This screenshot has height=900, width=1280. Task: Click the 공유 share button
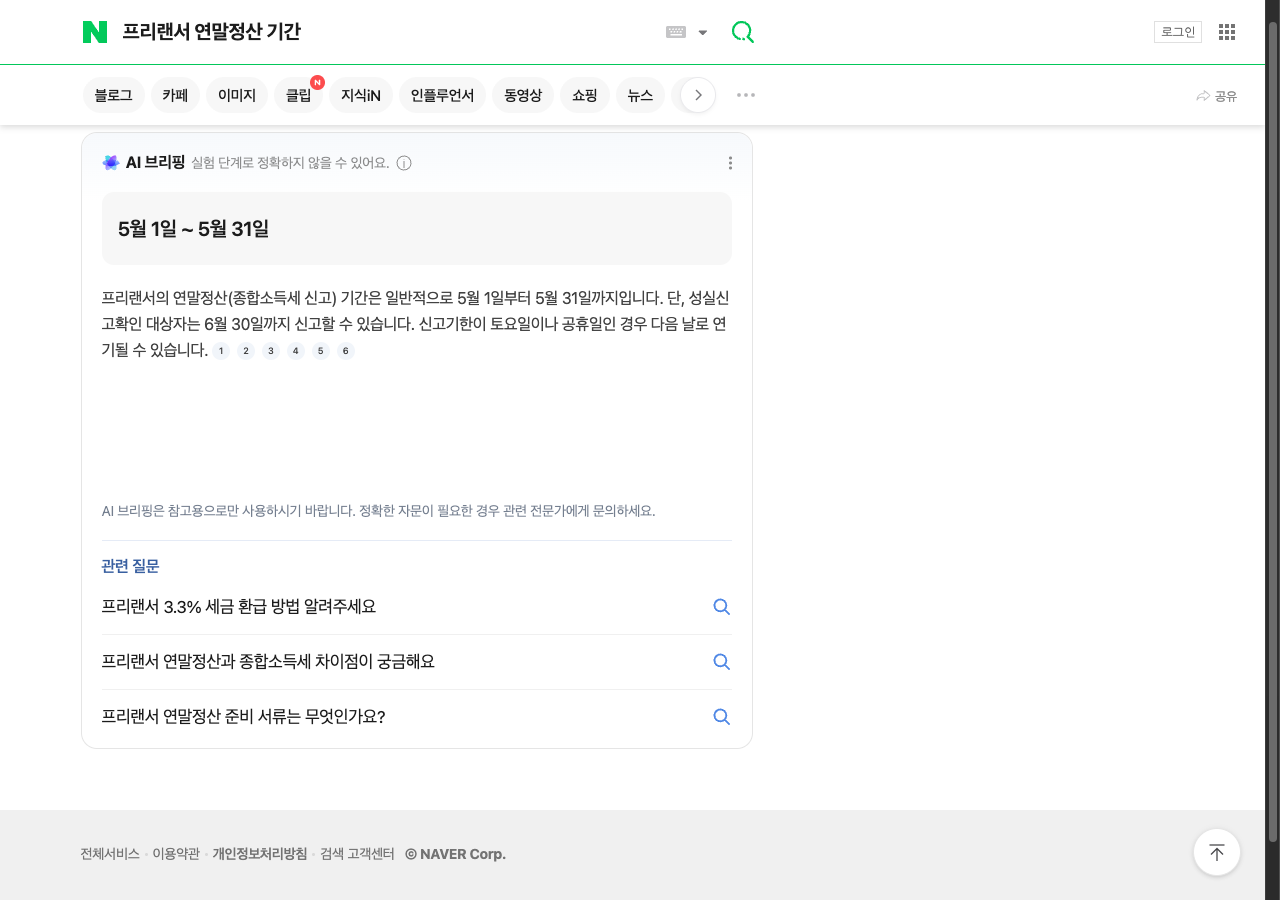pyautogui.click(x=1217, y=96)
